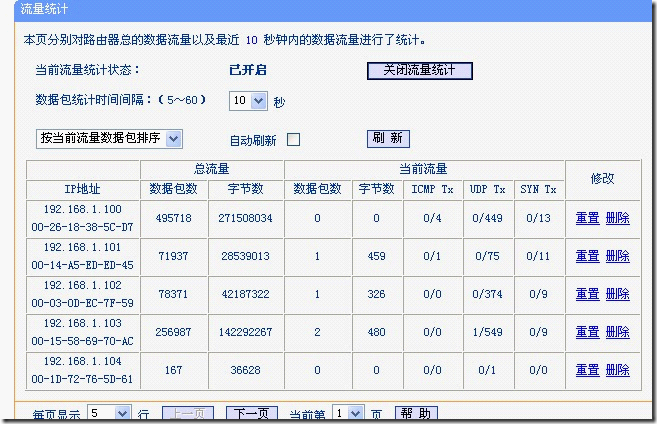Screen dimensions: 657x424
Task: Select the IP address 192.168.1.101
Action: pos(83,247)
